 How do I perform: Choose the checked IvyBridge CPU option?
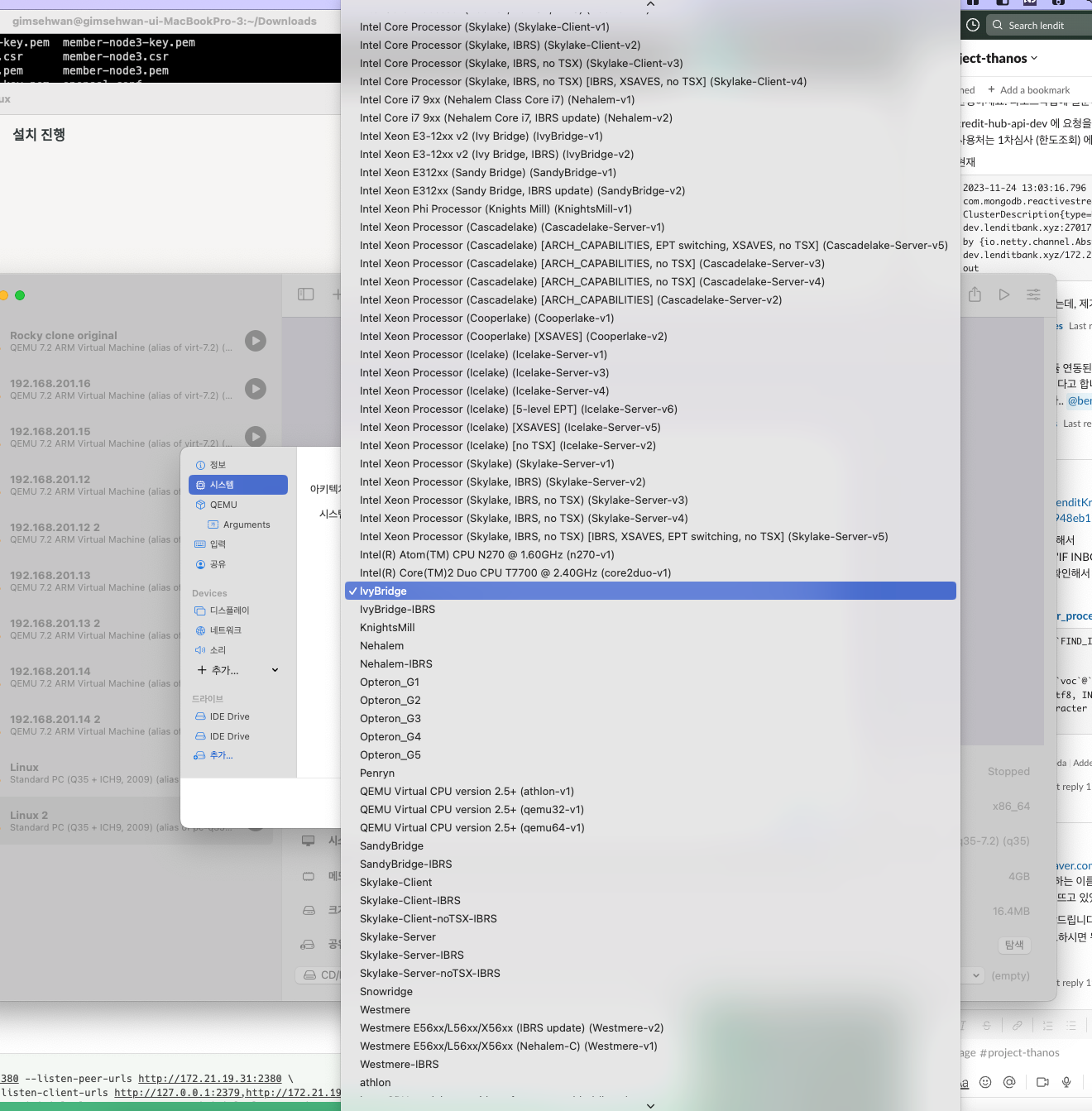click(x=650, y=591)
